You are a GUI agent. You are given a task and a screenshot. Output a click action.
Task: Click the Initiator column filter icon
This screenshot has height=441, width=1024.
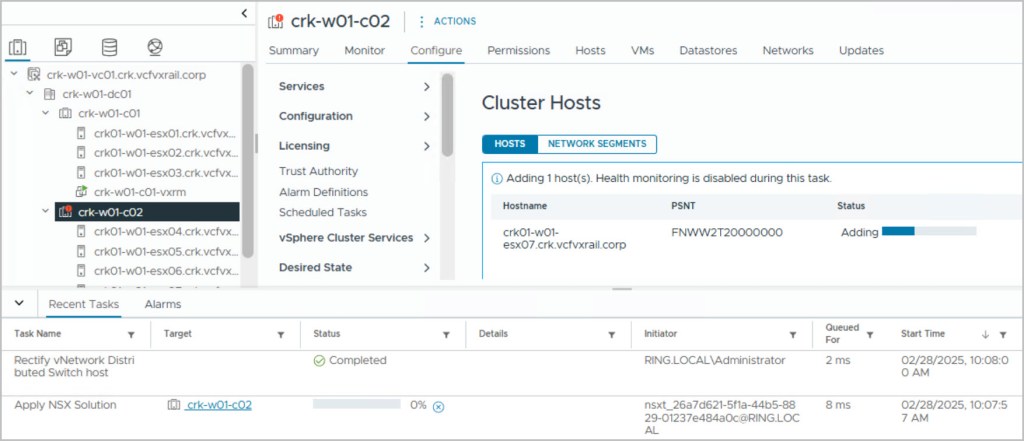click(793, 334)
